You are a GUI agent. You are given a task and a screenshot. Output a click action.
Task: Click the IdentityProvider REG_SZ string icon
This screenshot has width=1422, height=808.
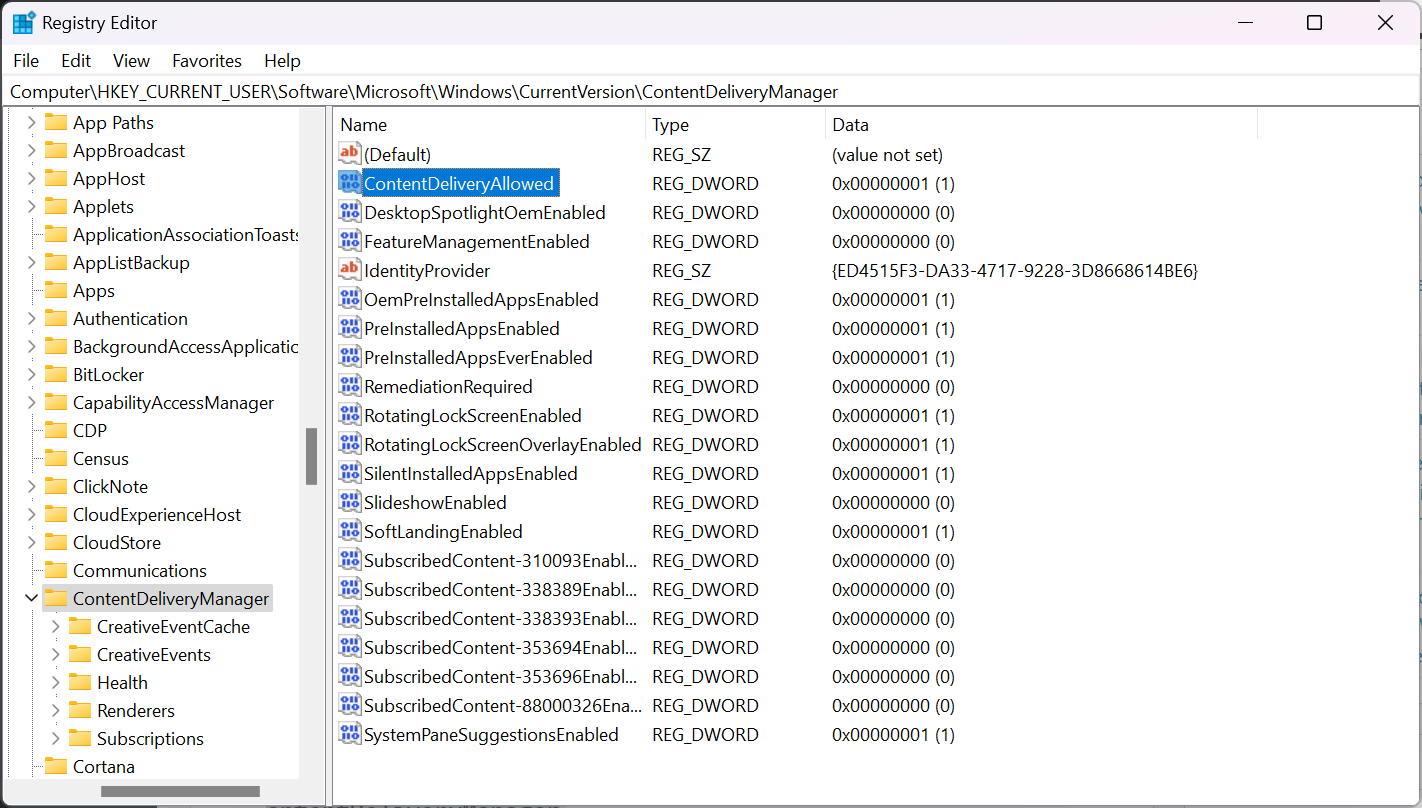(x=350, y=270)
